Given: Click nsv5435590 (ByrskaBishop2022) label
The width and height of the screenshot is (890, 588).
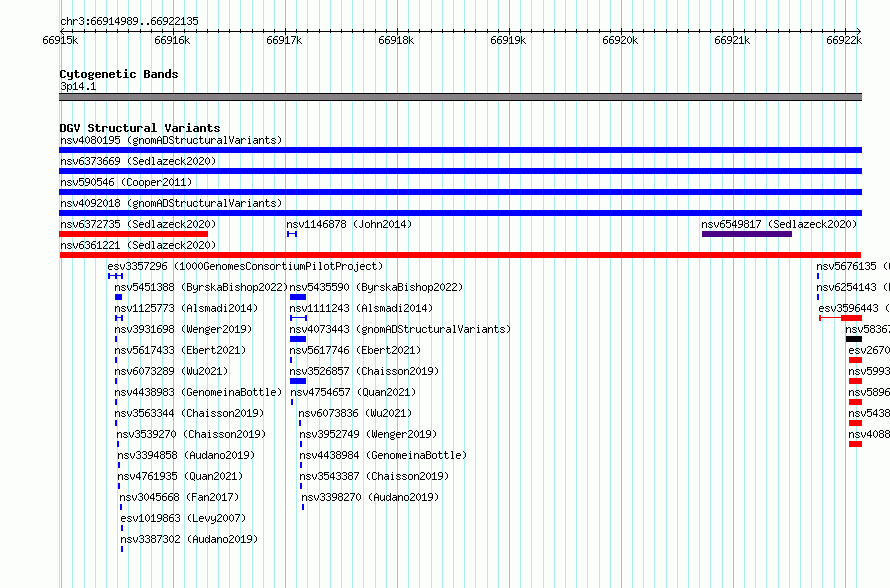Looking at the screenshot, I should [x=376, y=287].
